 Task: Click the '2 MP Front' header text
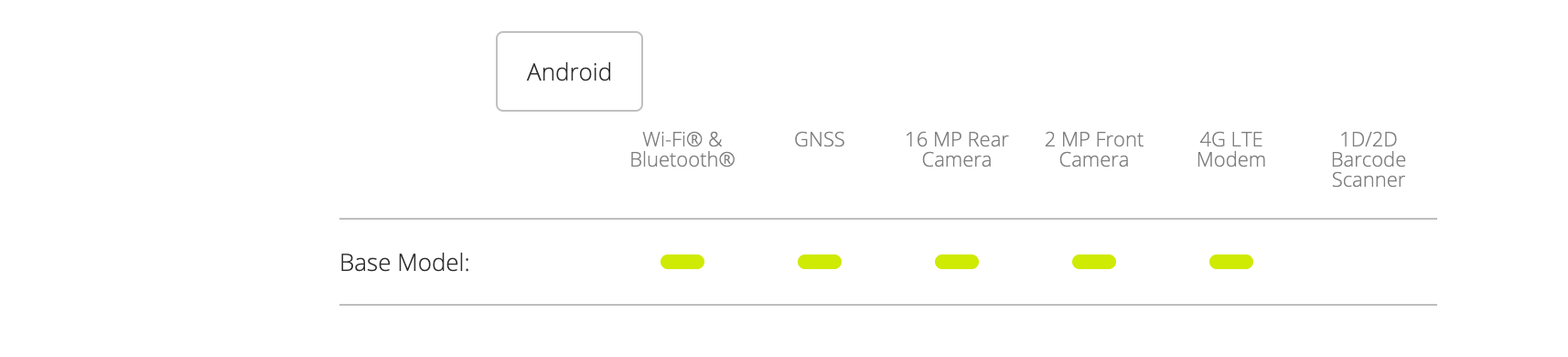(1094, 139)
